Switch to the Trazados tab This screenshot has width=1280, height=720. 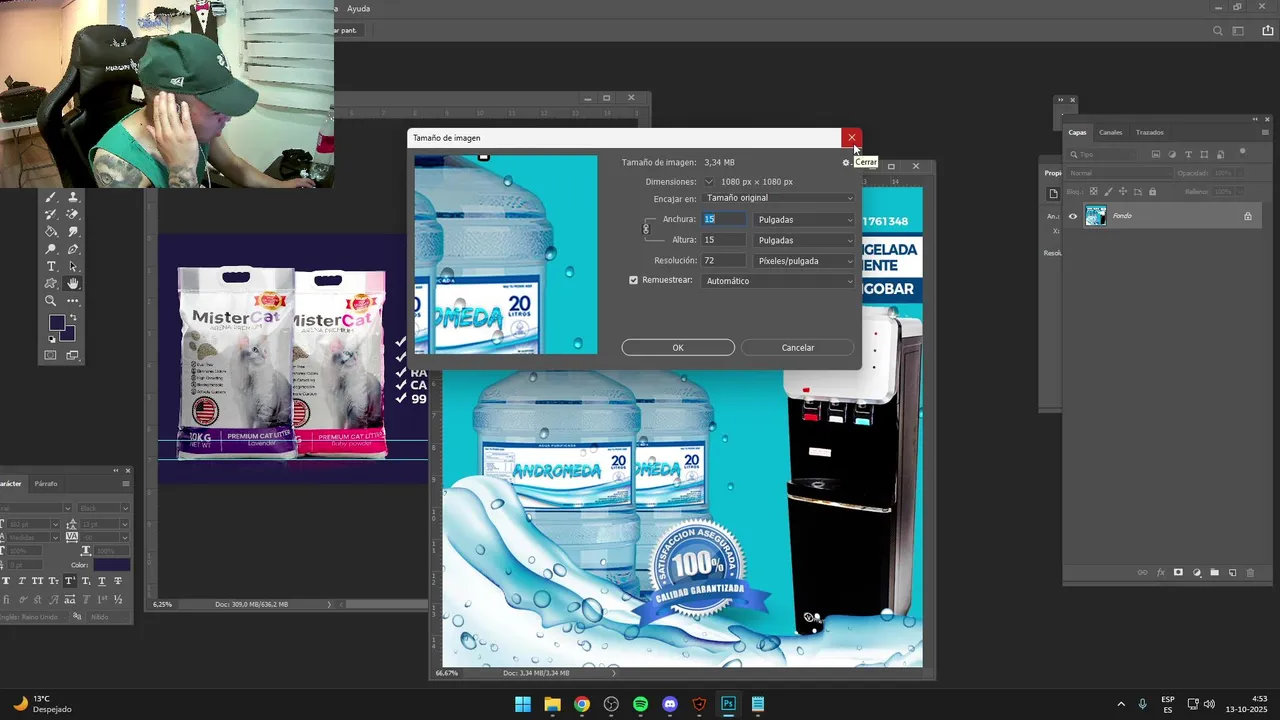tap(1150, 132)
